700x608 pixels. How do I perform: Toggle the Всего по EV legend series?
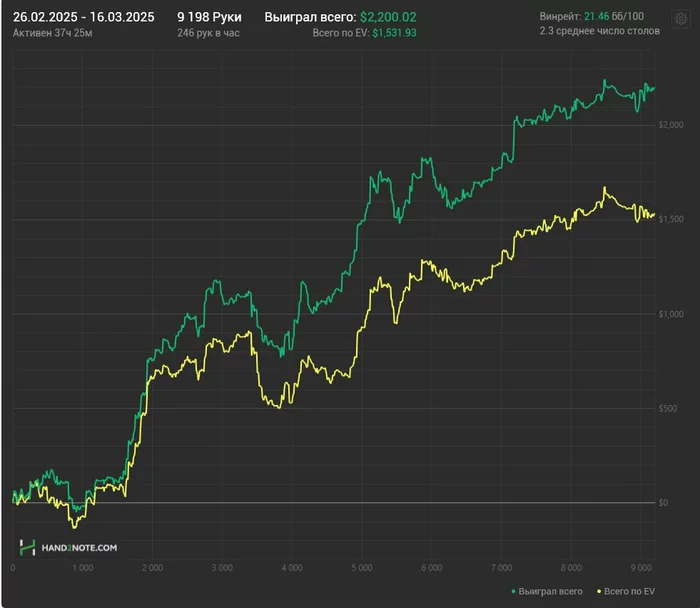pos(626,591)
